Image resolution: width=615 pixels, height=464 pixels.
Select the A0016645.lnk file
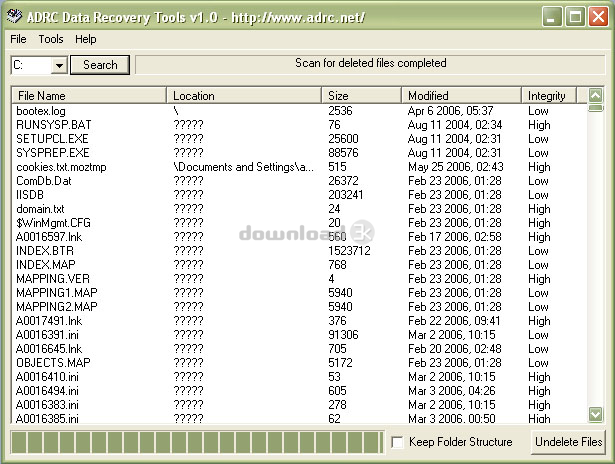[49, 349]
